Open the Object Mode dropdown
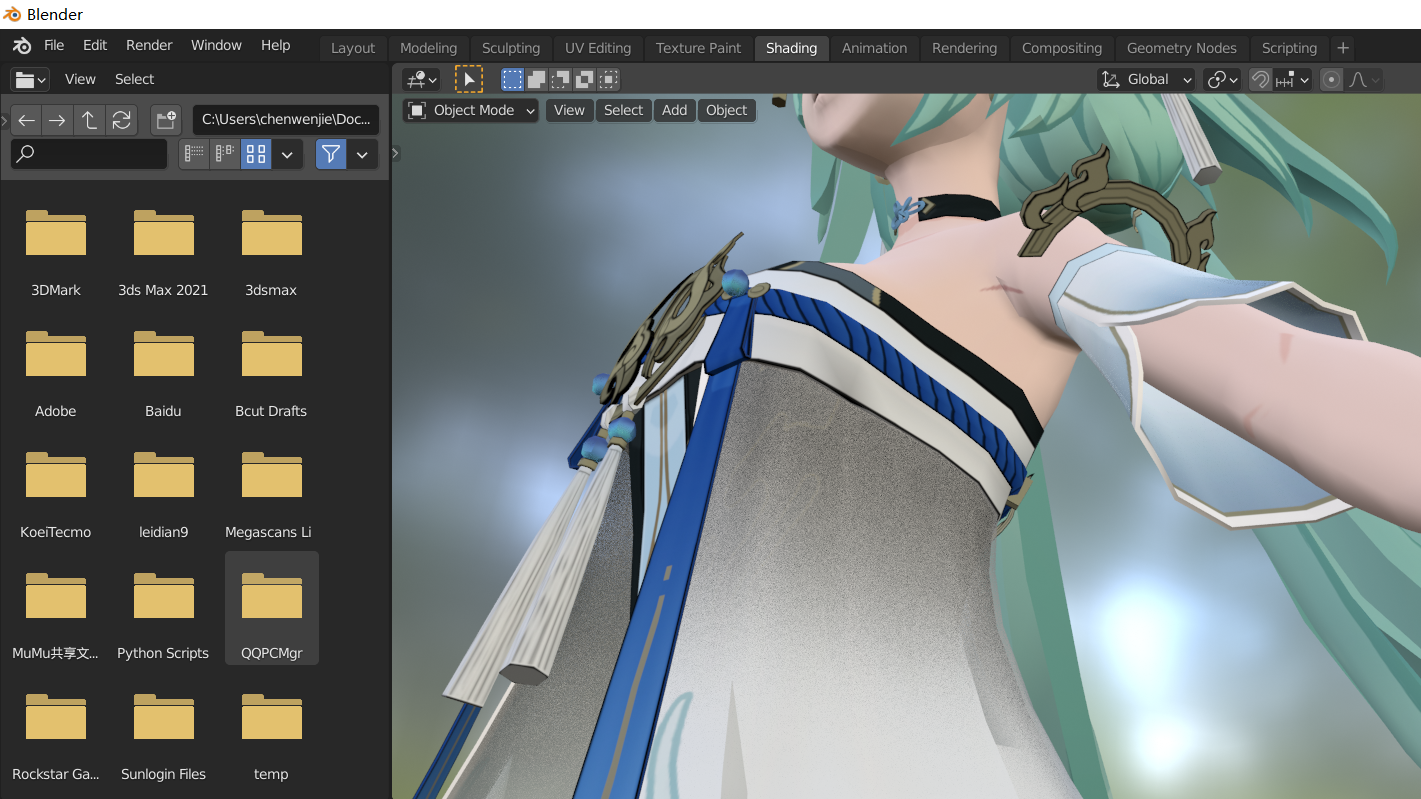Viewport: 1421px width, 799px height. (471, 110)
